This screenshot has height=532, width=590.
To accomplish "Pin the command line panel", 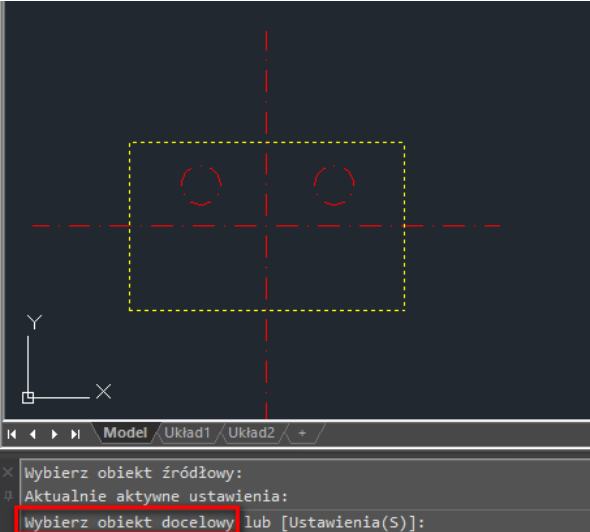I will pos(8,496).
